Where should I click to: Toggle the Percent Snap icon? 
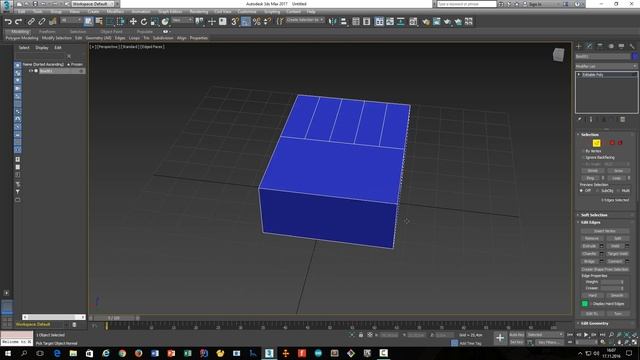coord(257,22)
